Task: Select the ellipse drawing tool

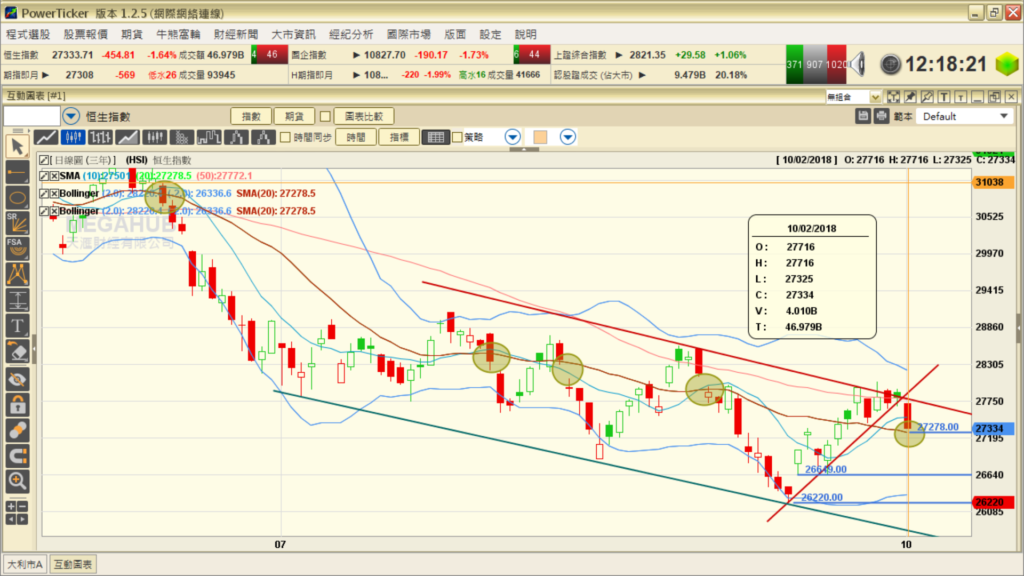Action: click(18, 198)
